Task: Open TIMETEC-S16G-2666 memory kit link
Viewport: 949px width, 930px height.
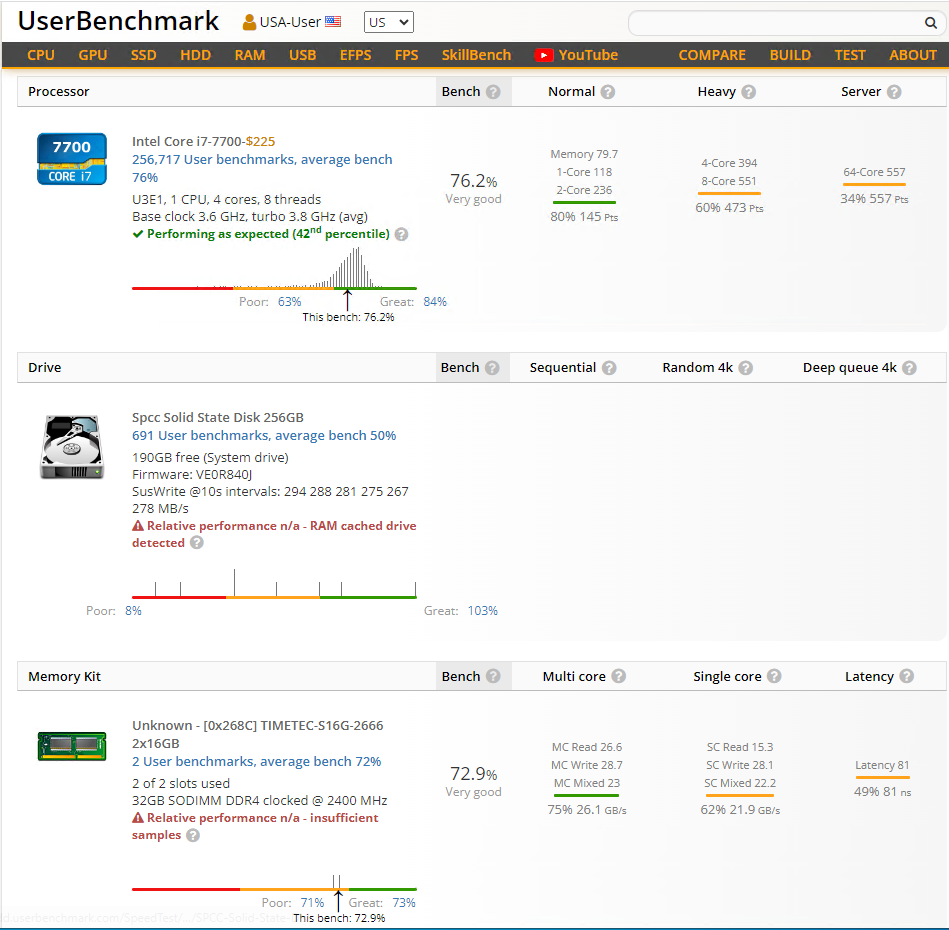Action: 258,734
